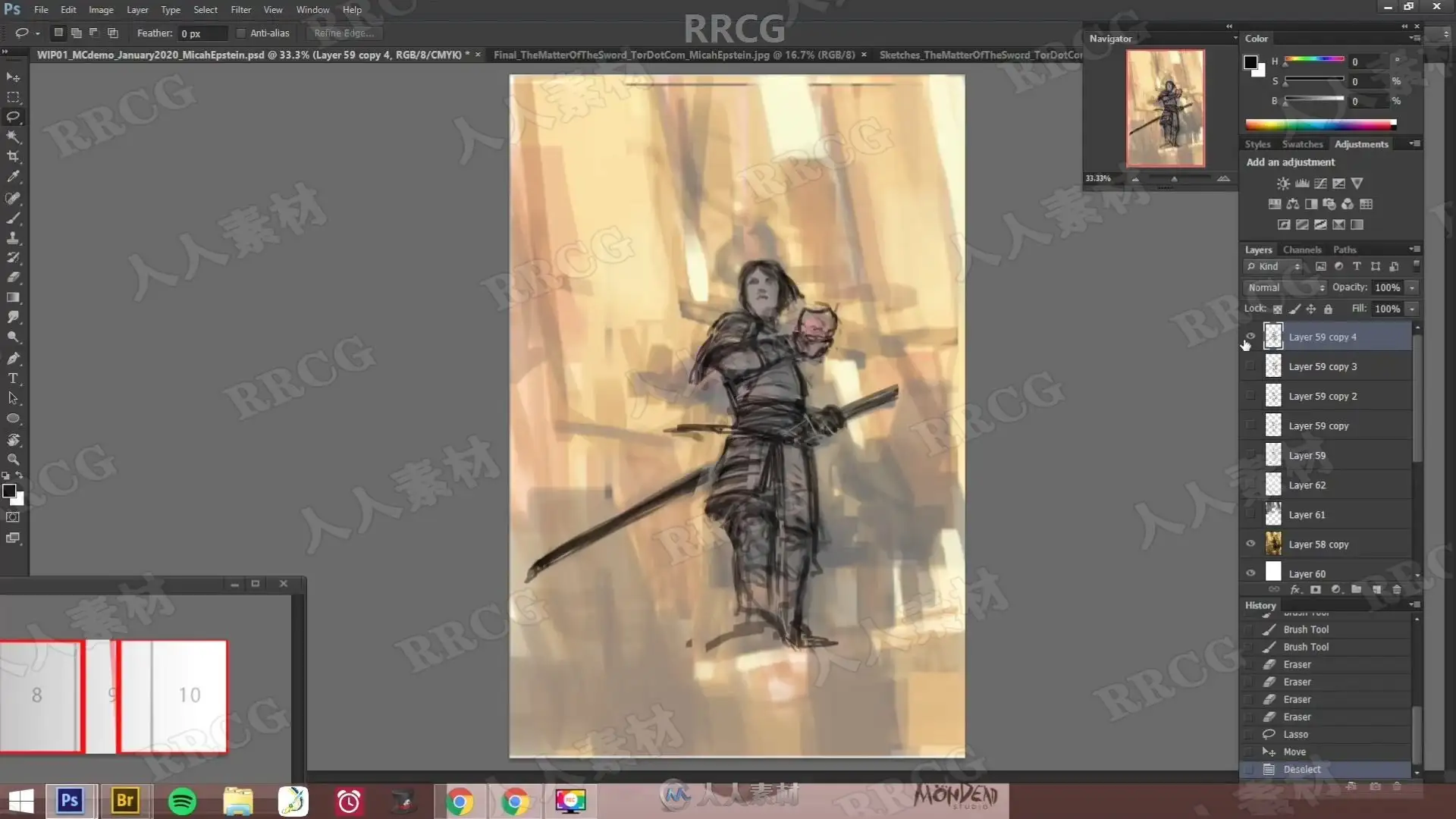Click the delete layer trash icon

[1397, 589]
